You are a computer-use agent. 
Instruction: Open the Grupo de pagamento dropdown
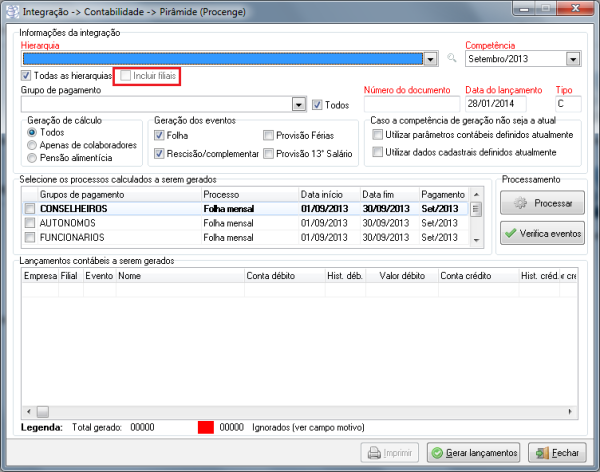298,104
